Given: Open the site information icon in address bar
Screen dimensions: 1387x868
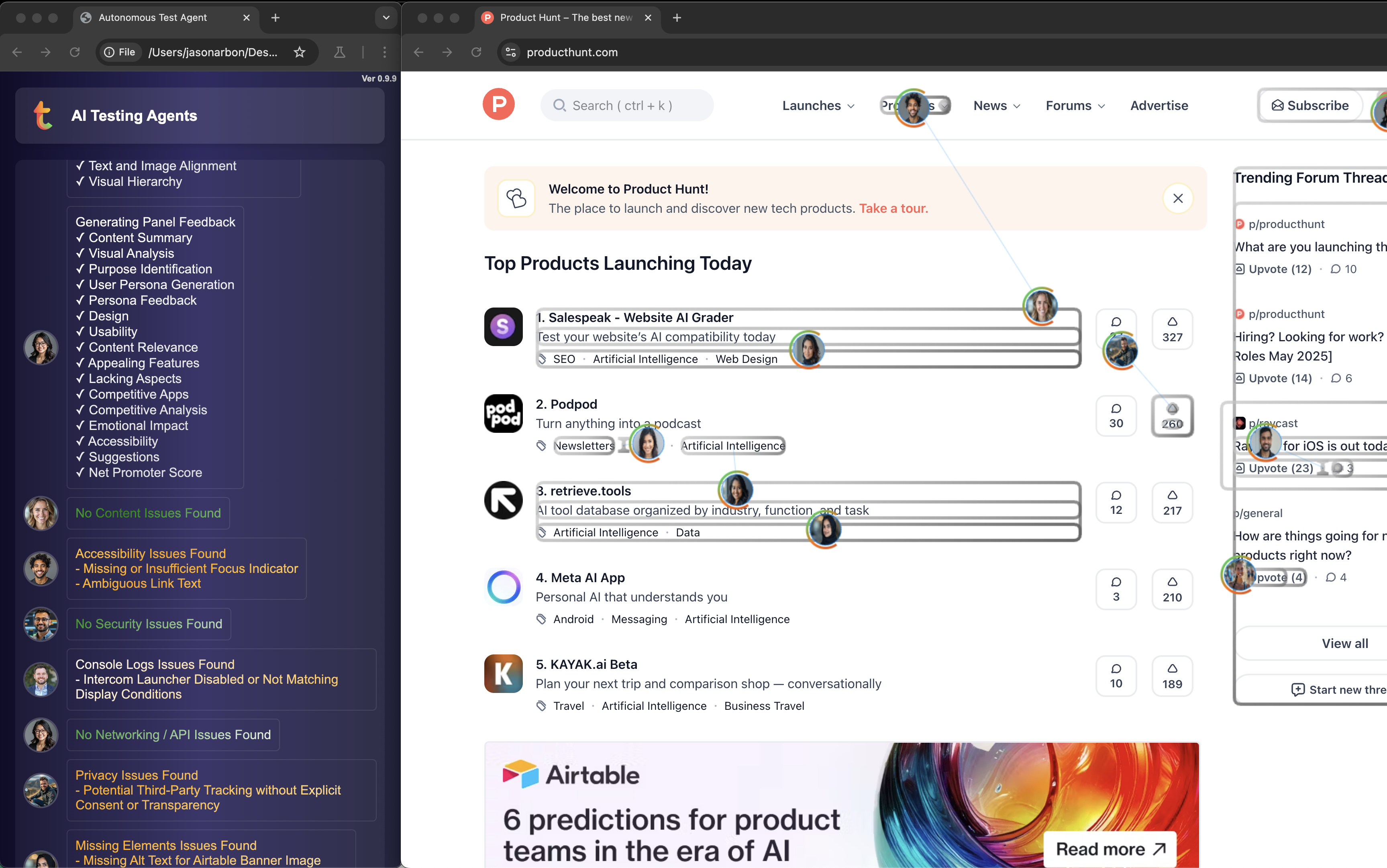Looking at the screenshot, I should [x=510, y=52].
